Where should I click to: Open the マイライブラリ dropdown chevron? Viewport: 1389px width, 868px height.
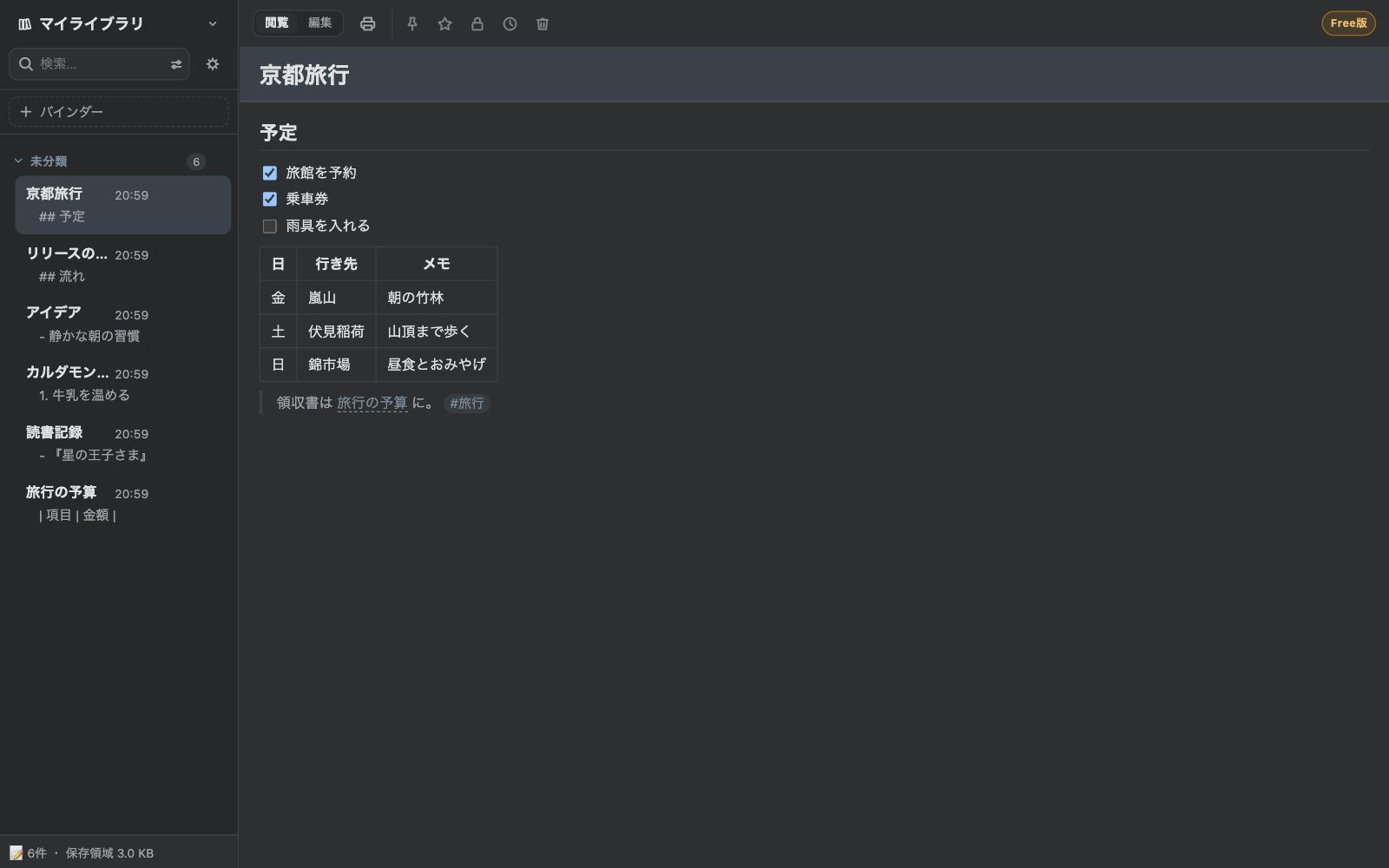click(x=213, y=24)
